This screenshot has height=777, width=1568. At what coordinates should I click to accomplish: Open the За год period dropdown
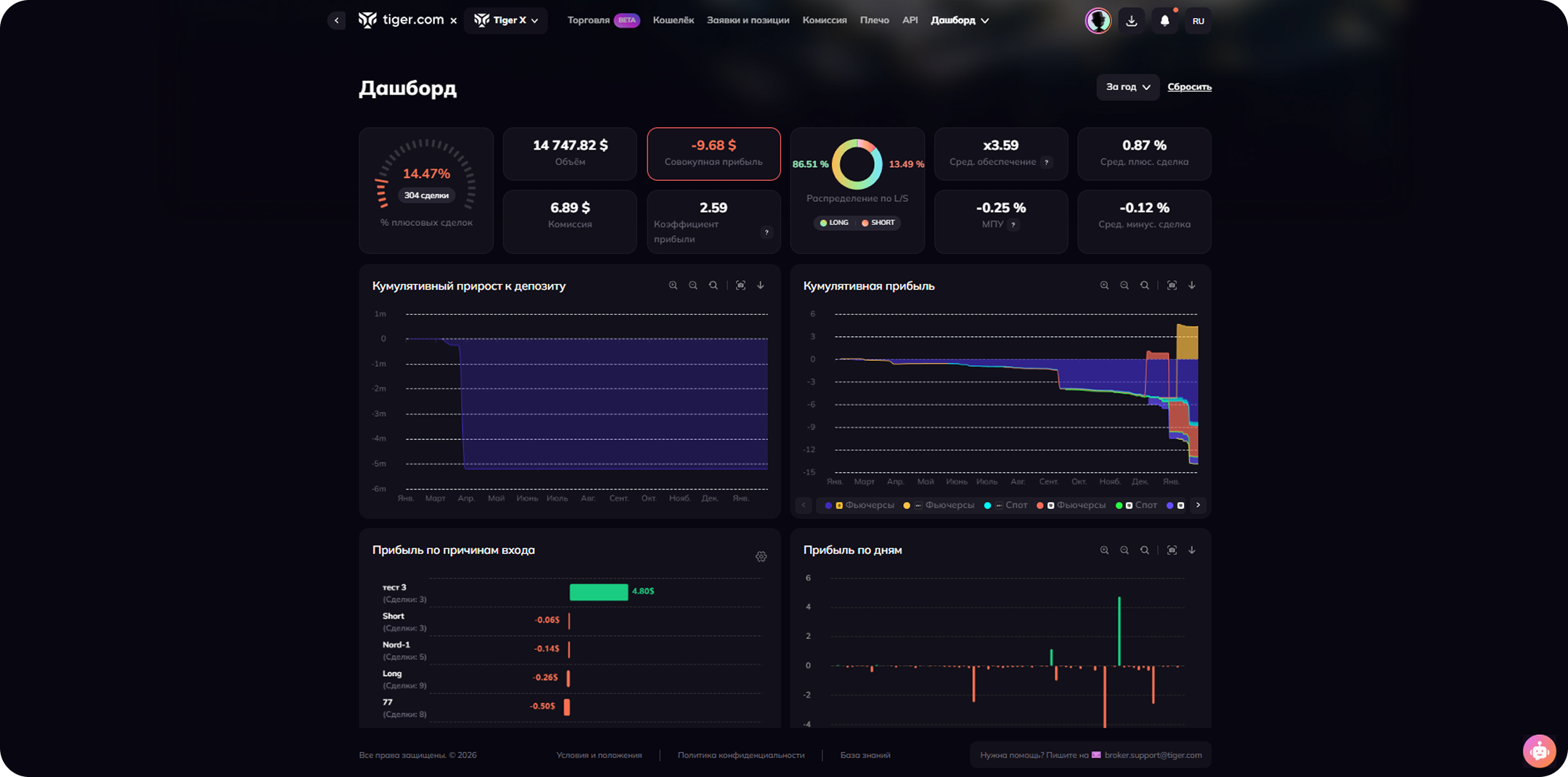(x=1127, y=87)
